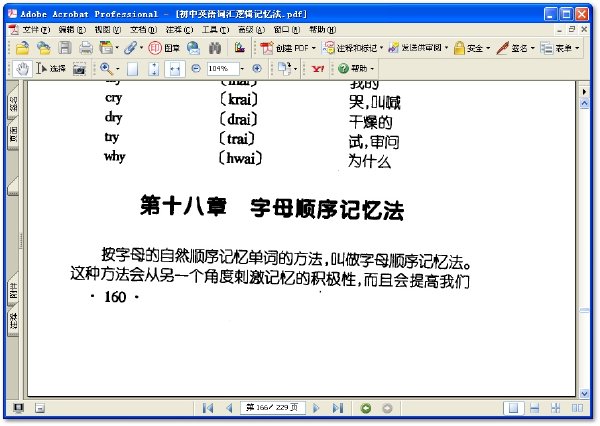Open the zoom percentage dropdown arrow
600x426 pixels.
242,69
